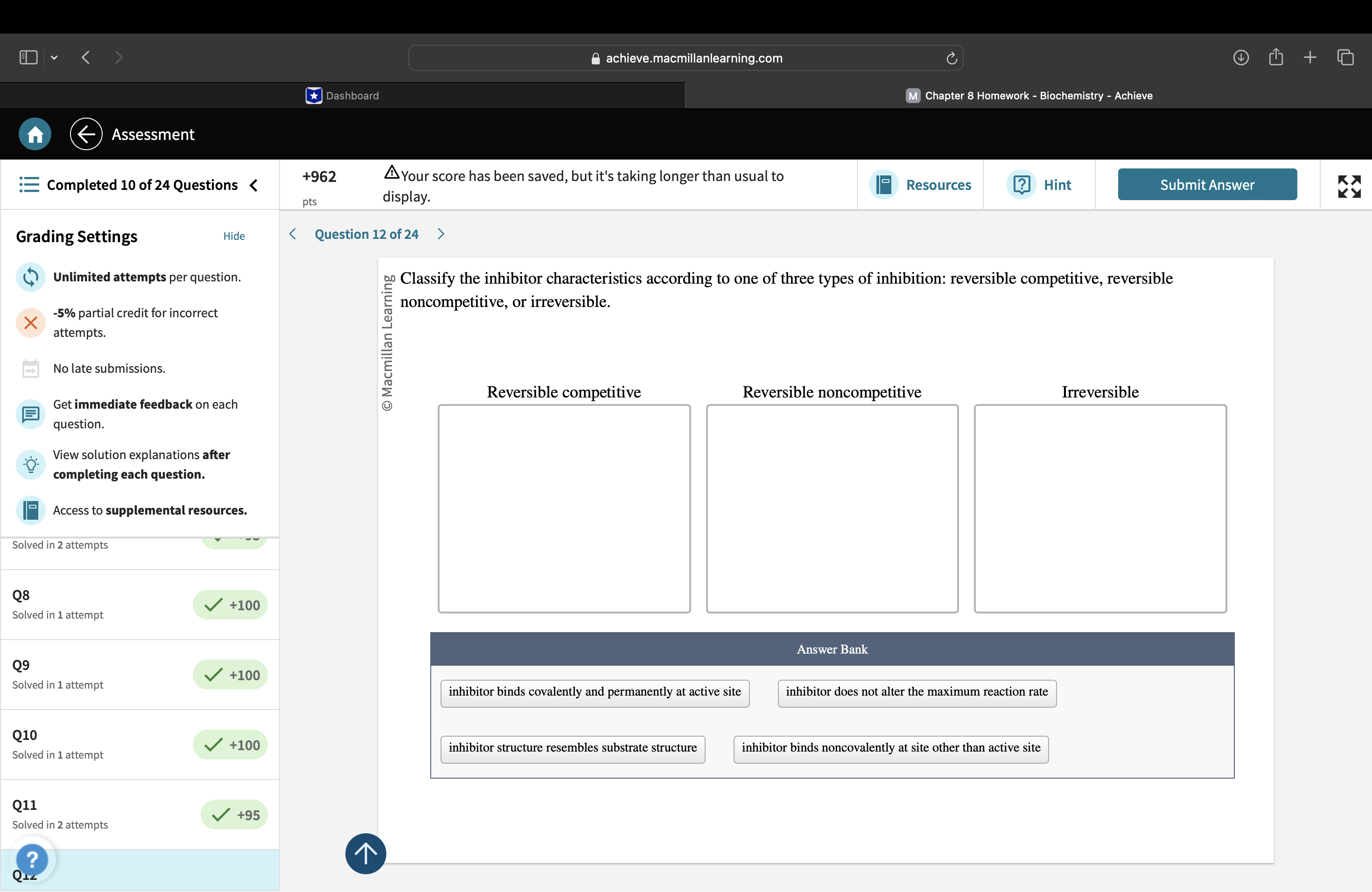Click the share icon in the browser toolbar
Screen dimensions: 1372x892
(1276, 57)
